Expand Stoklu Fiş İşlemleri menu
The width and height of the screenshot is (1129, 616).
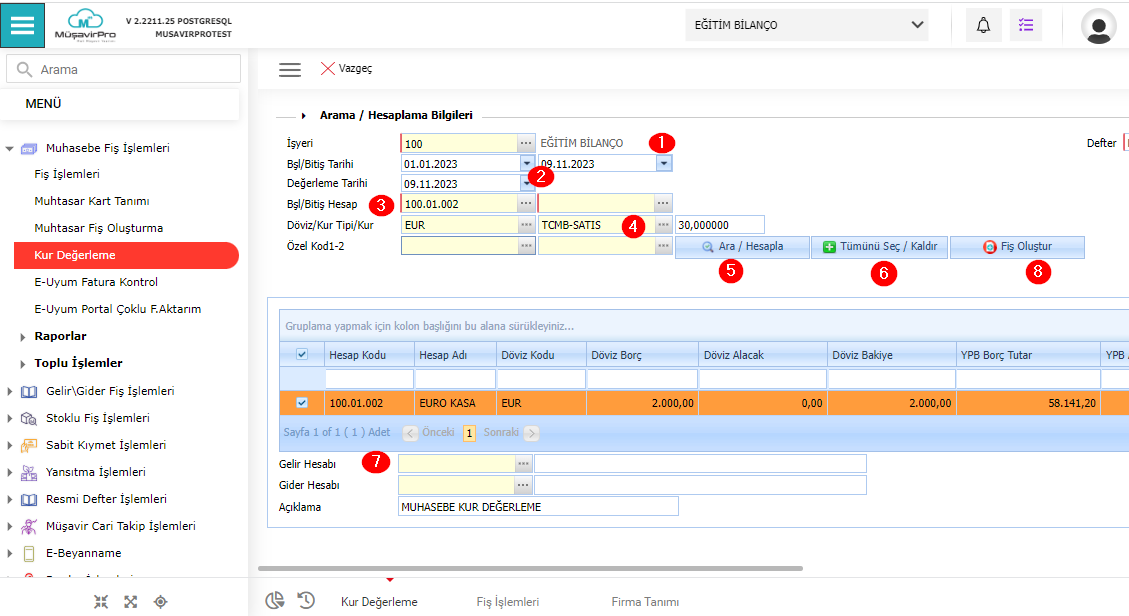9,418
